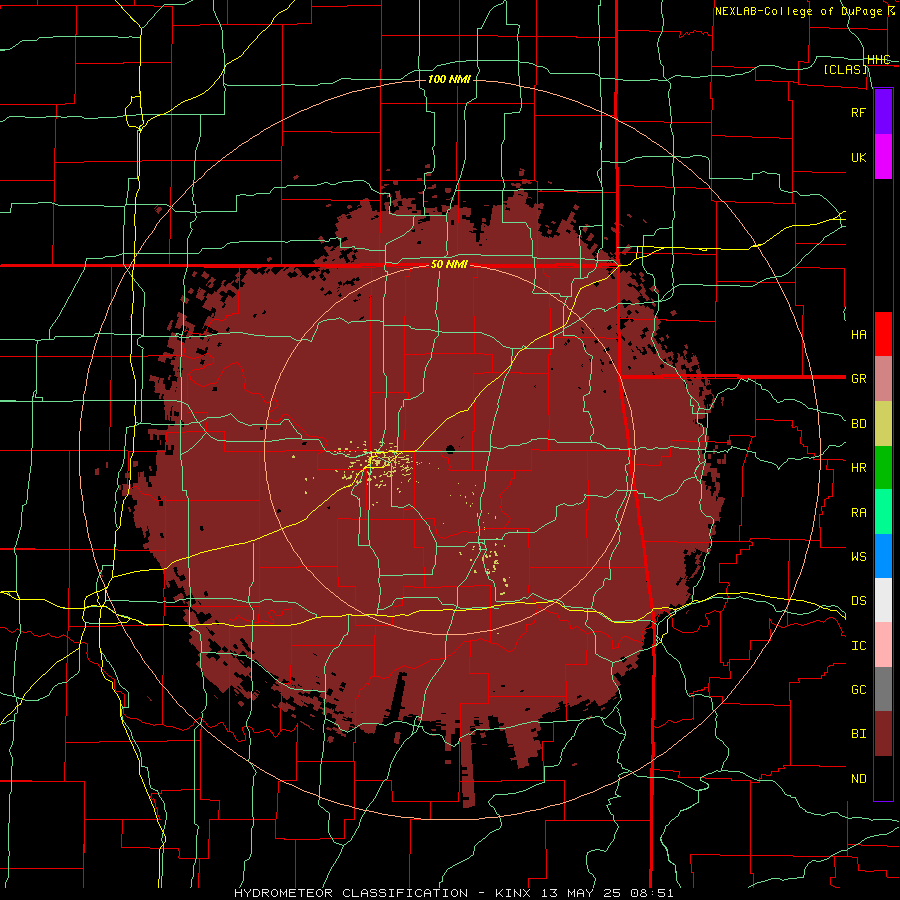
Task: Click the 50 NMI range ring label
Action: [449, 265]
